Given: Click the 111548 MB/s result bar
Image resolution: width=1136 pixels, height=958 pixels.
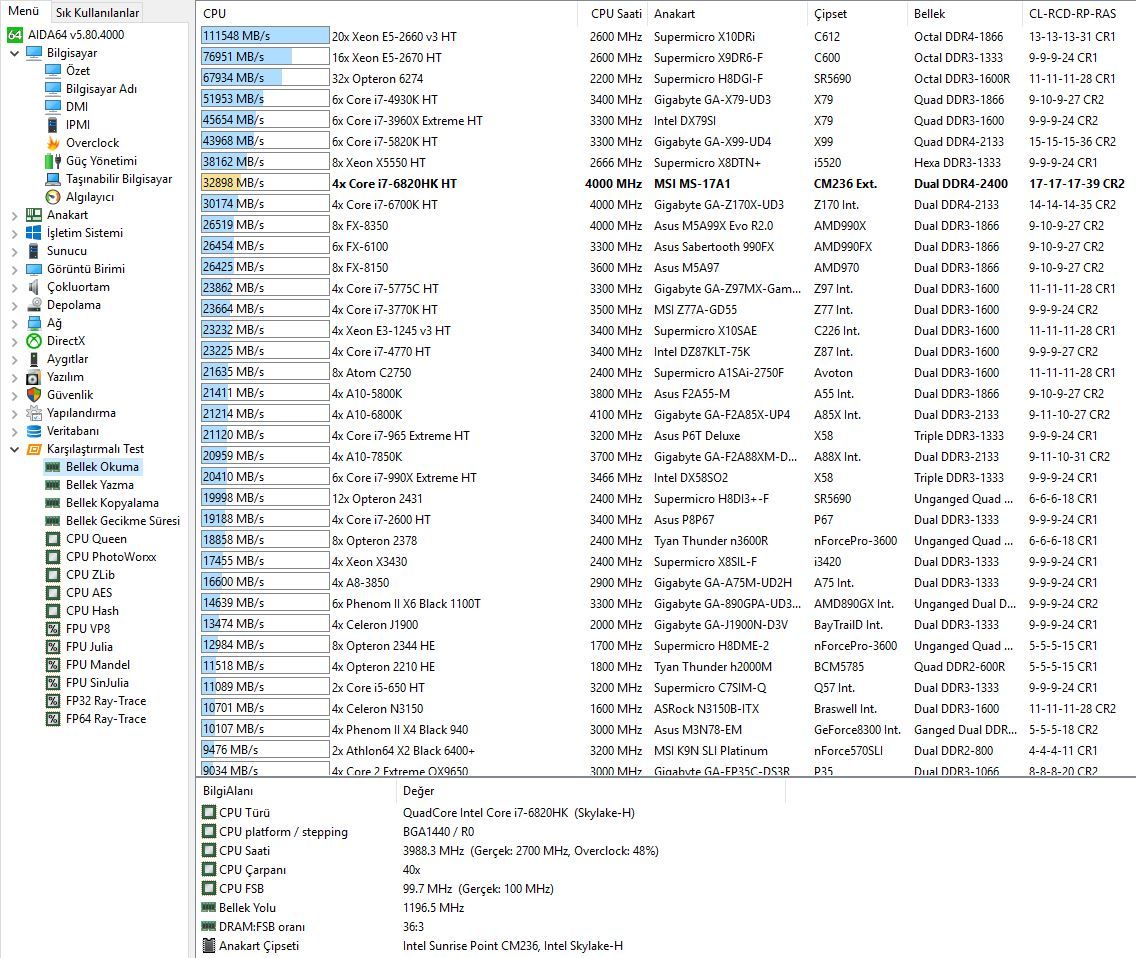Looking at the screenshot, I should click(265, 36).
